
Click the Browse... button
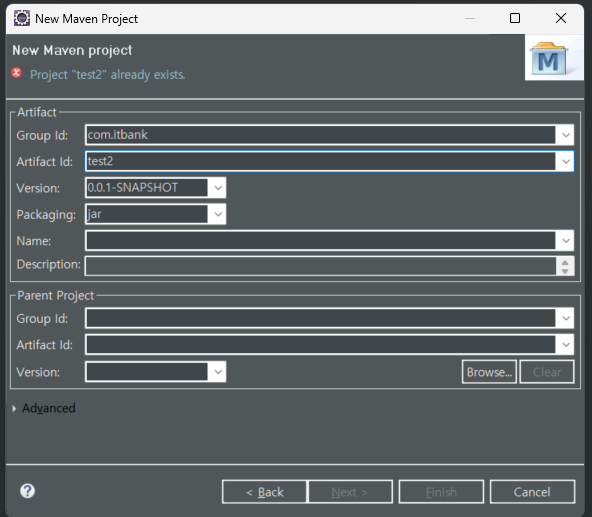(489, 372)
